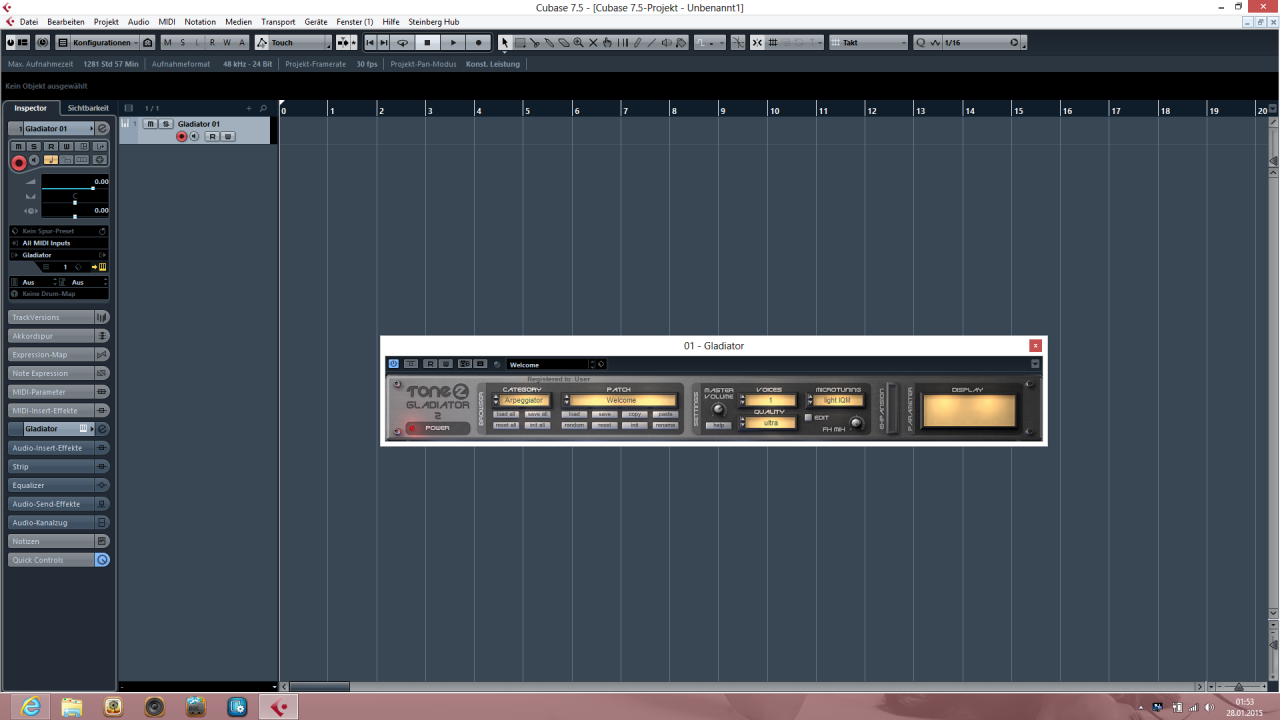Solo Gladiator 01 in the track list
Viewport: 1280px width, 720px height.
(x=166, y=124)
